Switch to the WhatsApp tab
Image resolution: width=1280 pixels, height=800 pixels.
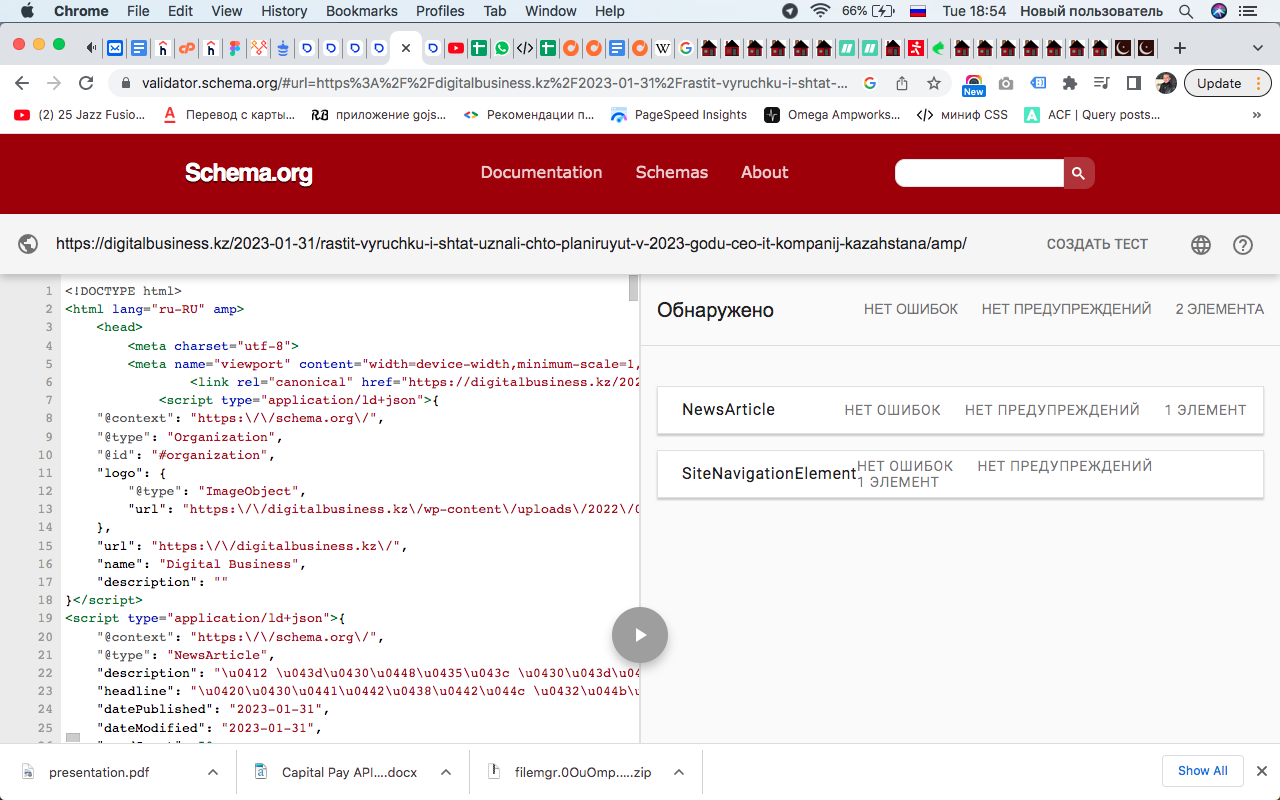[x=501, y=48]
